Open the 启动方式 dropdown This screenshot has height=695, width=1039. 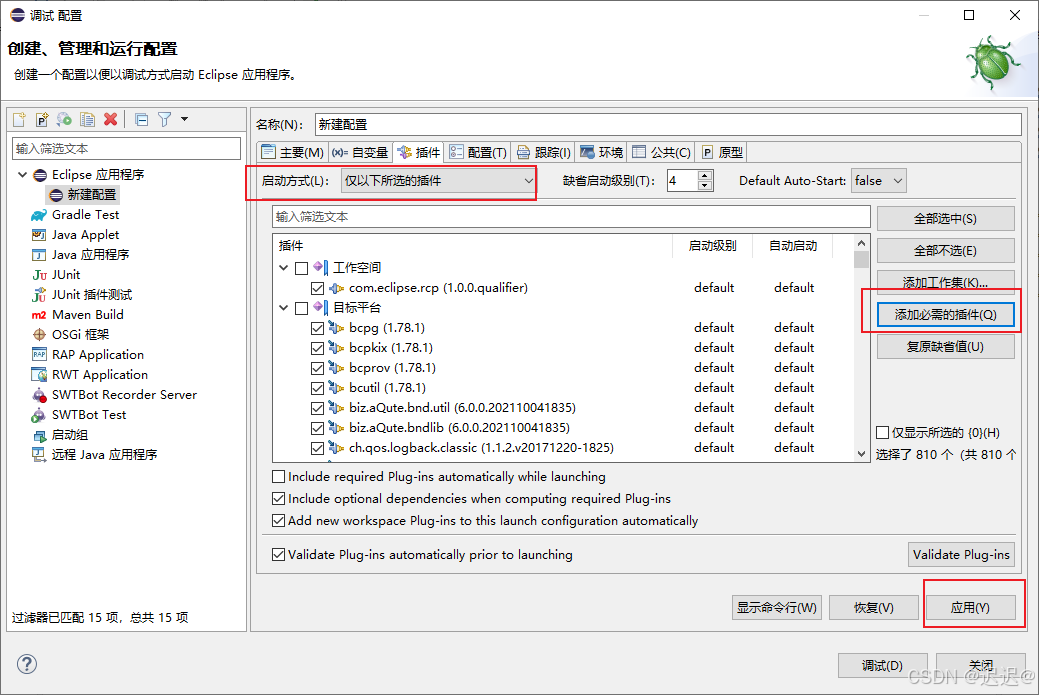click(x=438, y=180)
